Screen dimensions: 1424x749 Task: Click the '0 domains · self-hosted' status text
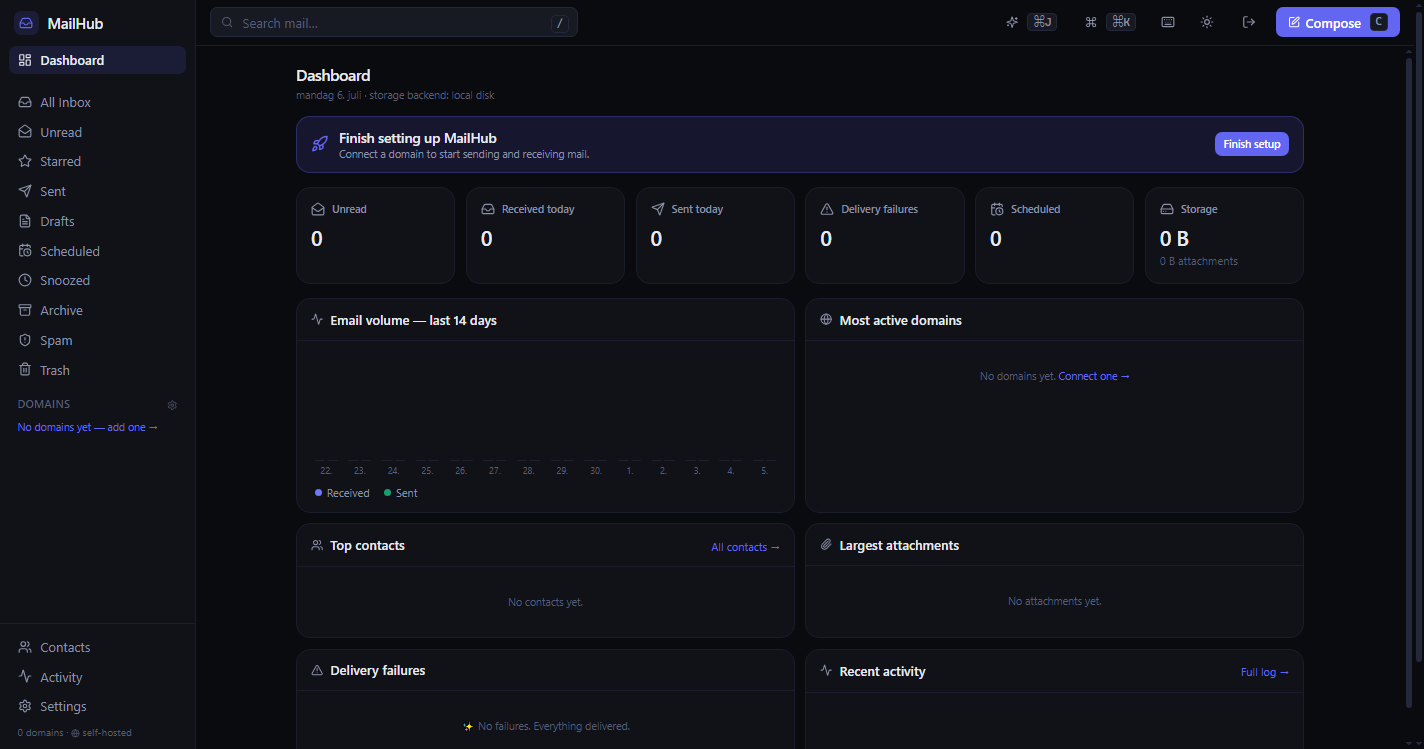click(75, 733)
